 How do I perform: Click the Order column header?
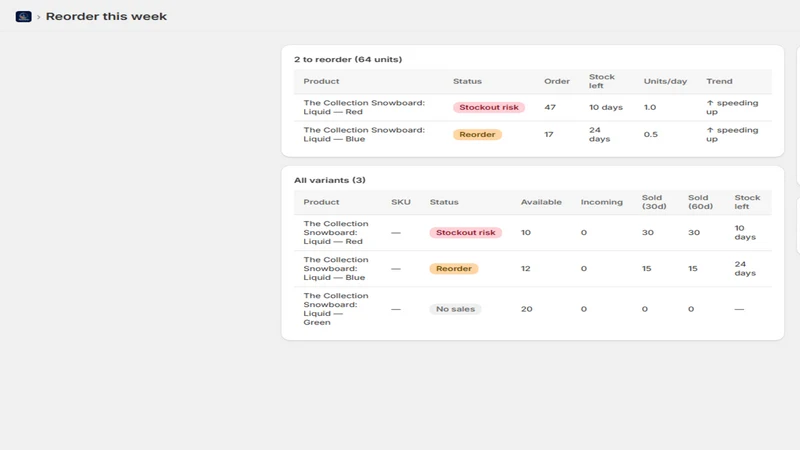pyautogui.click(x=557, y=81)
